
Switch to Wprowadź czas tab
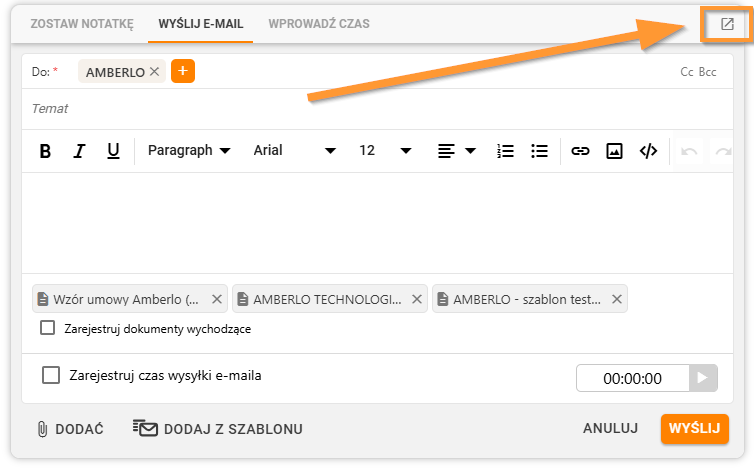pos(319,24)
